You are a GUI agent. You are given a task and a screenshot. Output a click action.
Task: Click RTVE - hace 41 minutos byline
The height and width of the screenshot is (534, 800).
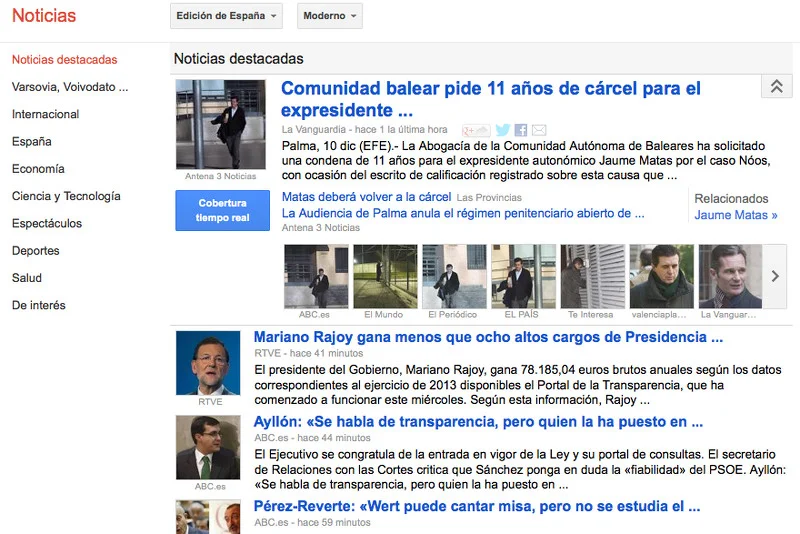(309, 353)
